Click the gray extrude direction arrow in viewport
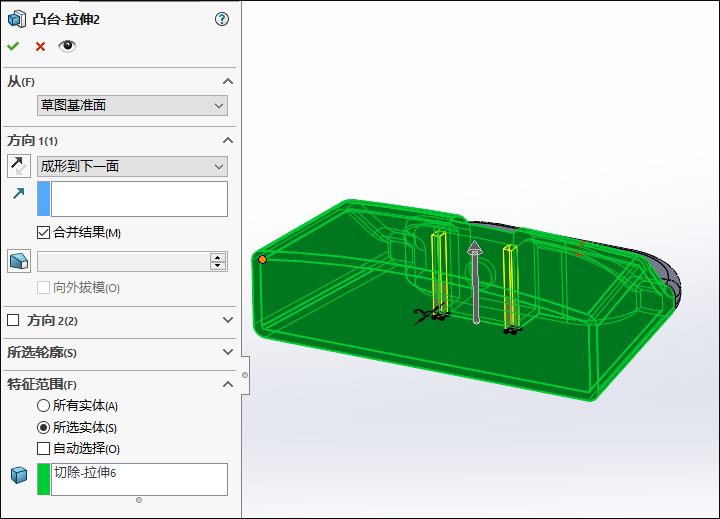Image resolution: width=720 pixels, height=519 pixels. coord(475,282)
